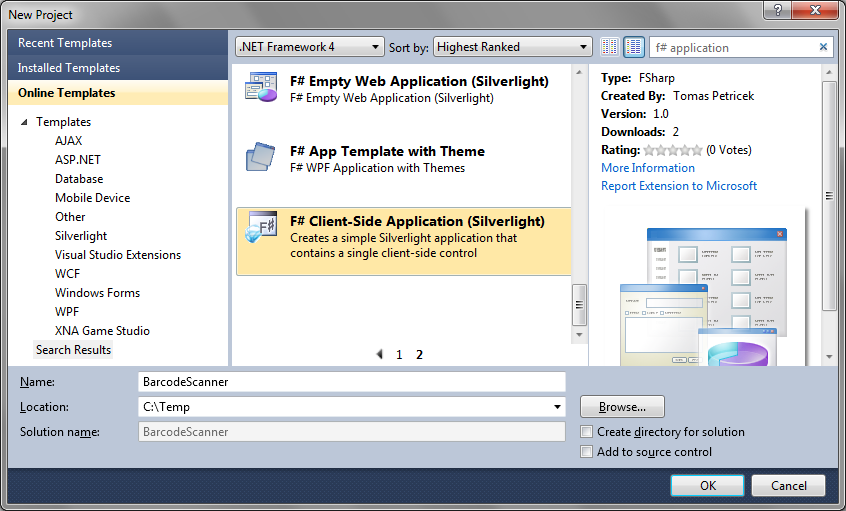Screen dimensions: 846x511
Task: Enable Create directory for solution
Action: click(587, 432)
